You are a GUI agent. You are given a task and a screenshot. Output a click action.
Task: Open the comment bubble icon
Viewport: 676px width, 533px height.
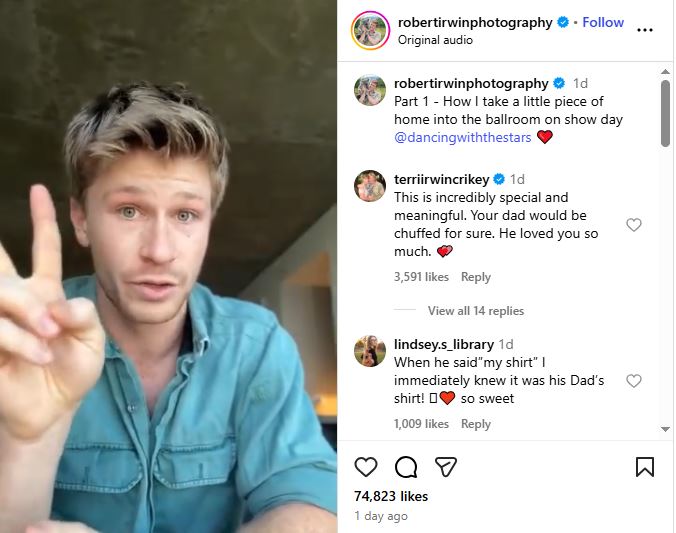(405, 467)
